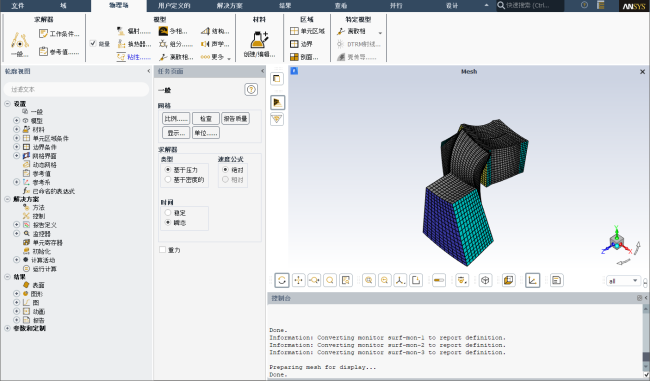650x381 pixels.
Task: Open 单元区域 cell zones in ribbon
Action: tap(307, 31)
